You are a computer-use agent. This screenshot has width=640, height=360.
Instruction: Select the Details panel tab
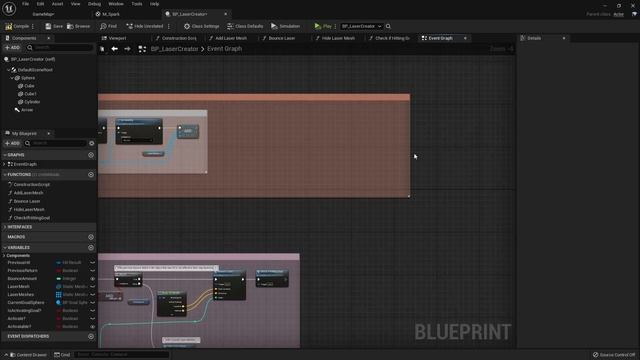(x=534, y=38)
